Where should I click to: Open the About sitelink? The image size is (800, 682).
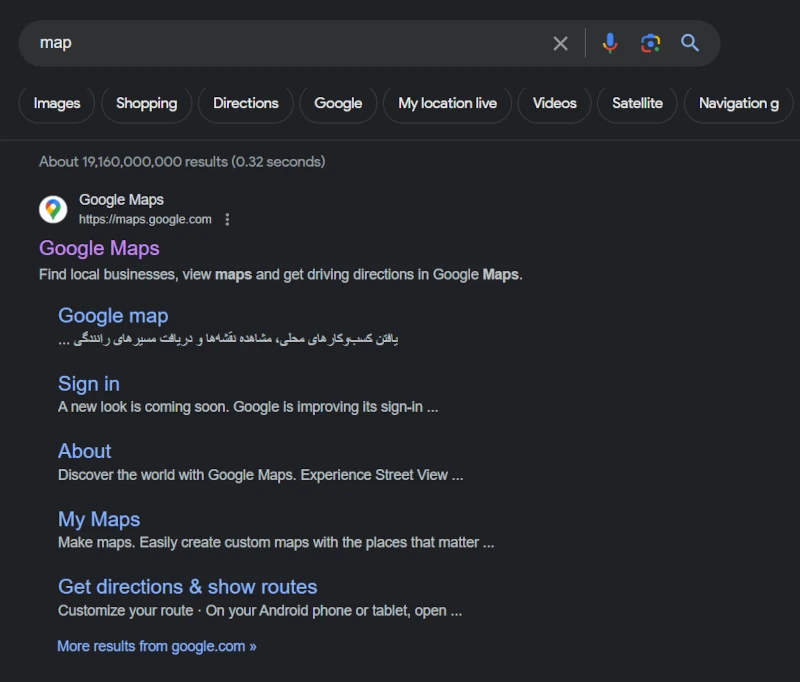[x=85, y=451]
